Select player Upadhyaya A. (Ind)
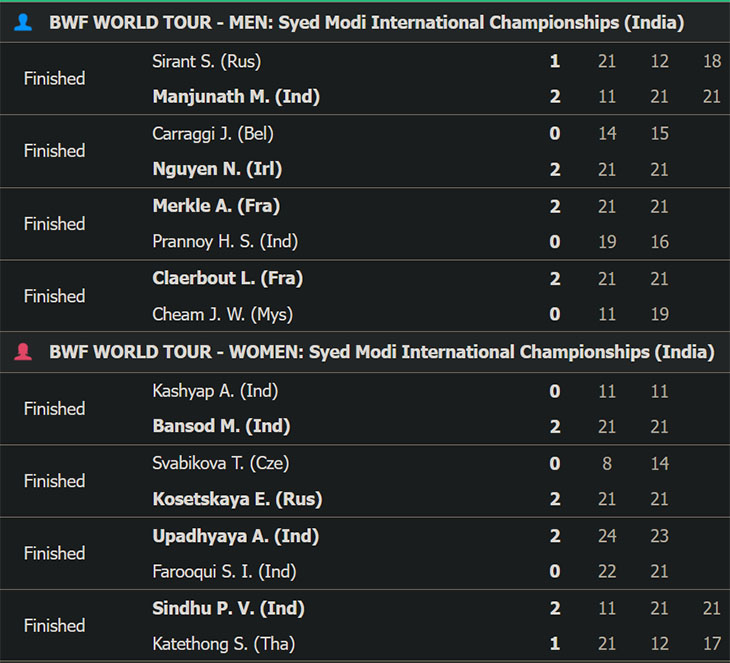The image size is (730, 663). pyautogui.click(x=236, y=536)
